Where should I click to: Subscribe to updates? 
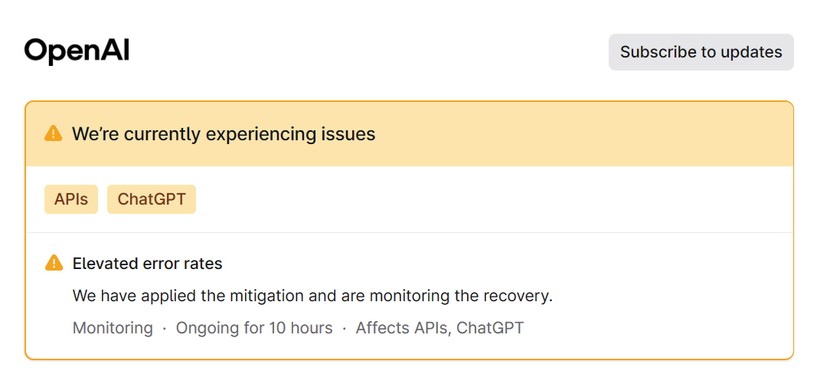coord(701,52)
